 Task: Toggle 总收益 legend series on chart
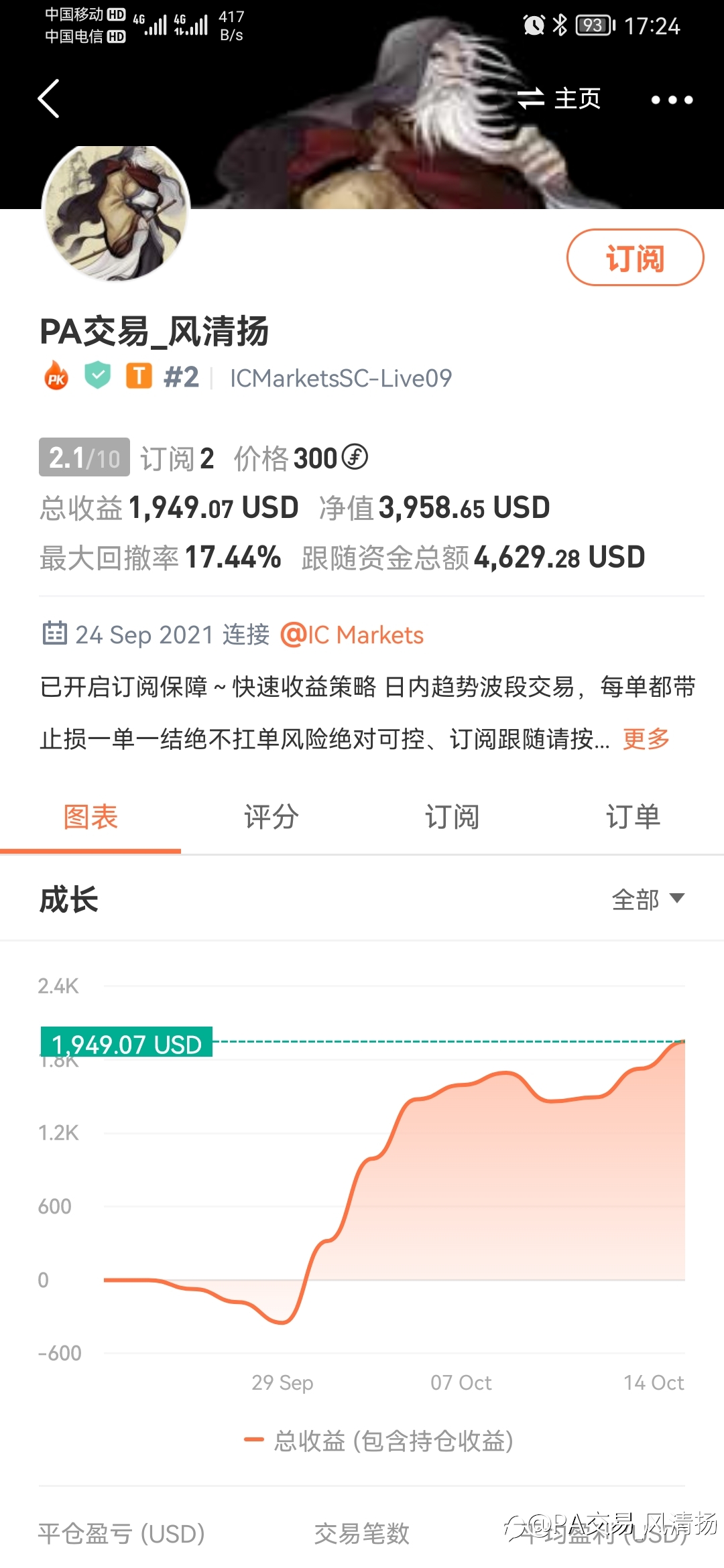(379, 1439)
